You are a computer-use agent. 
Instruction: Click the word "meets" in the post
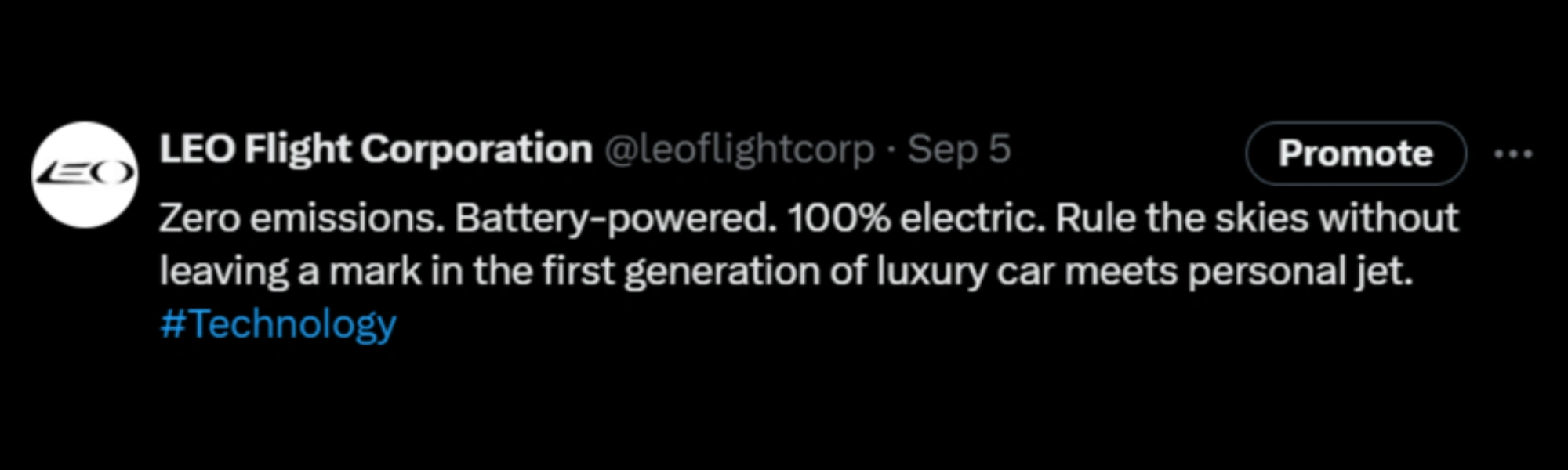click(x=1120, y=271)
